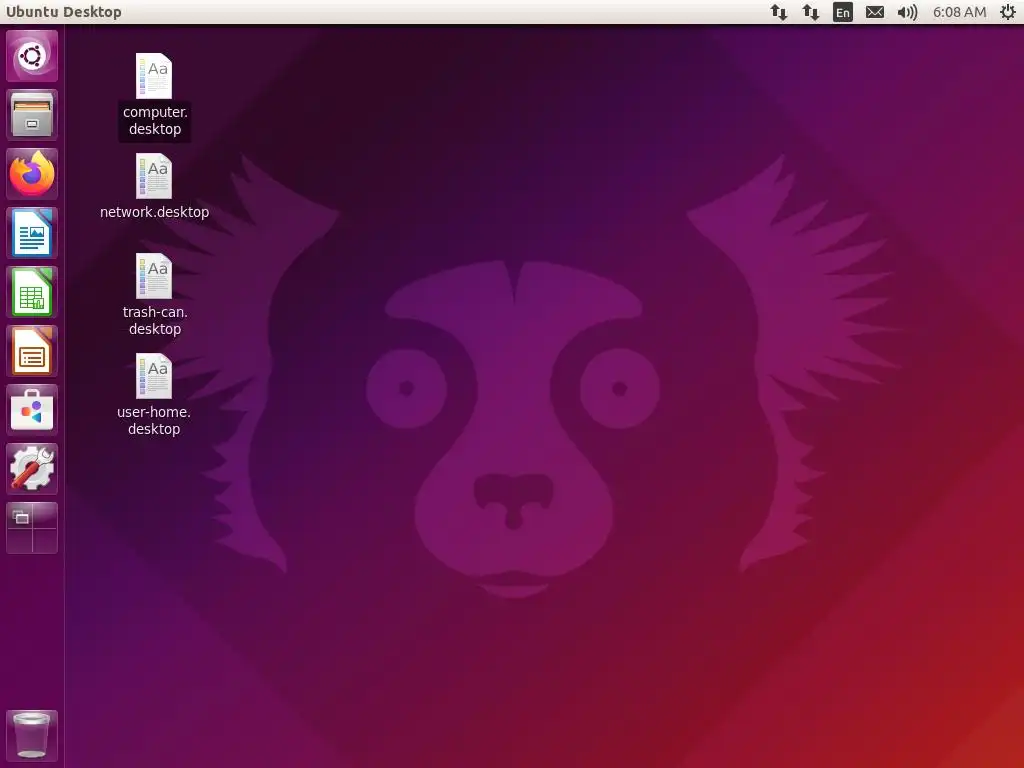Open the second network arrows indicator
The height and width of the screenshot is (768, 1024).
pyautogui.click(x=810, y=12)
